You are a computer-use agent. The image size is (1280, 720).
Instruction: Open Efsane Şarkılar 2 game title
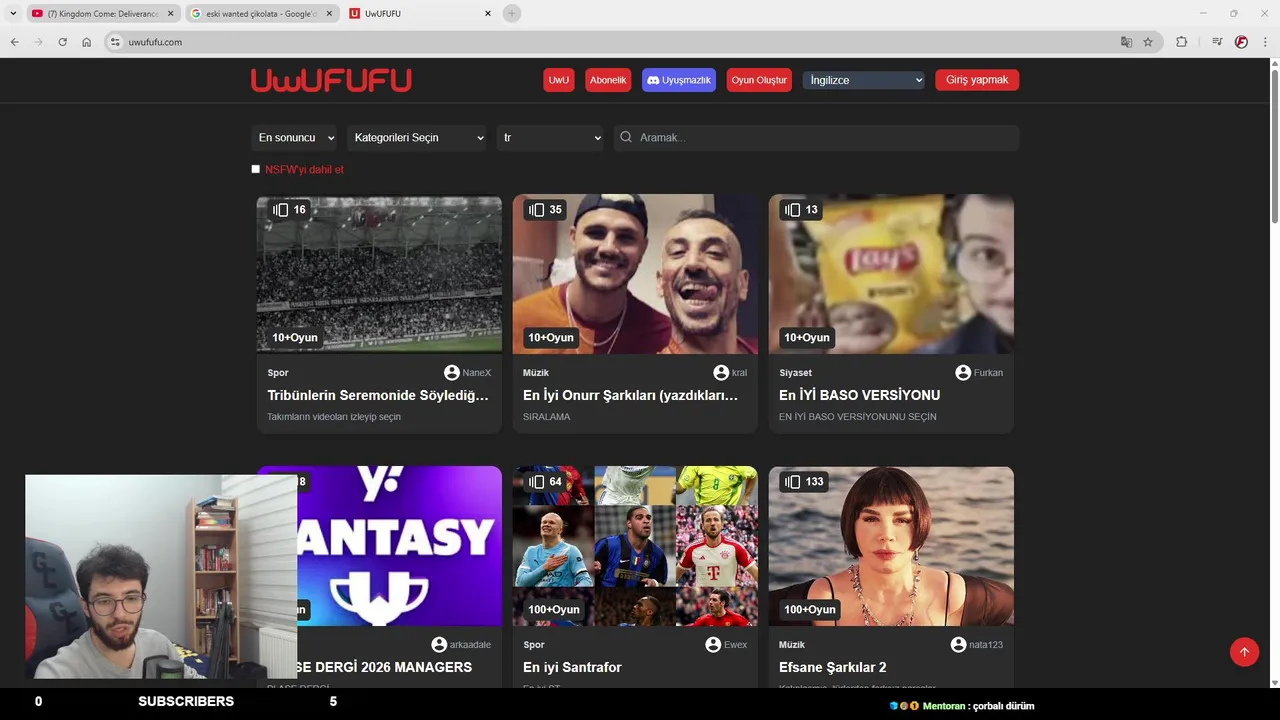click(833, 667)
